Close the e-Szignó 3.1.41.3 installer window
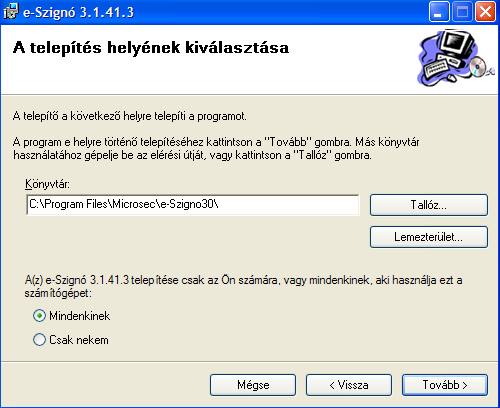The width and height of the screenshot is (500, 408). (x=485, y=12)
